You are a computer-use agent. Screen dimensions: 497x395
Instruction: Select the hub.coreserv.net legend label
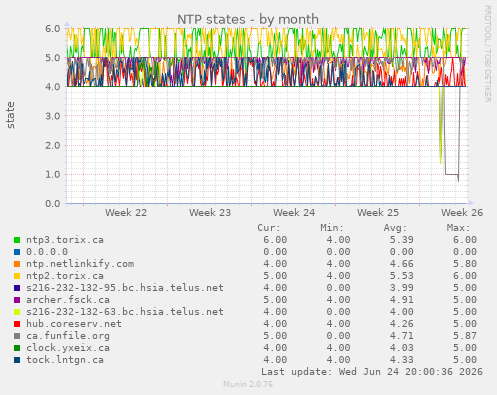74,324
